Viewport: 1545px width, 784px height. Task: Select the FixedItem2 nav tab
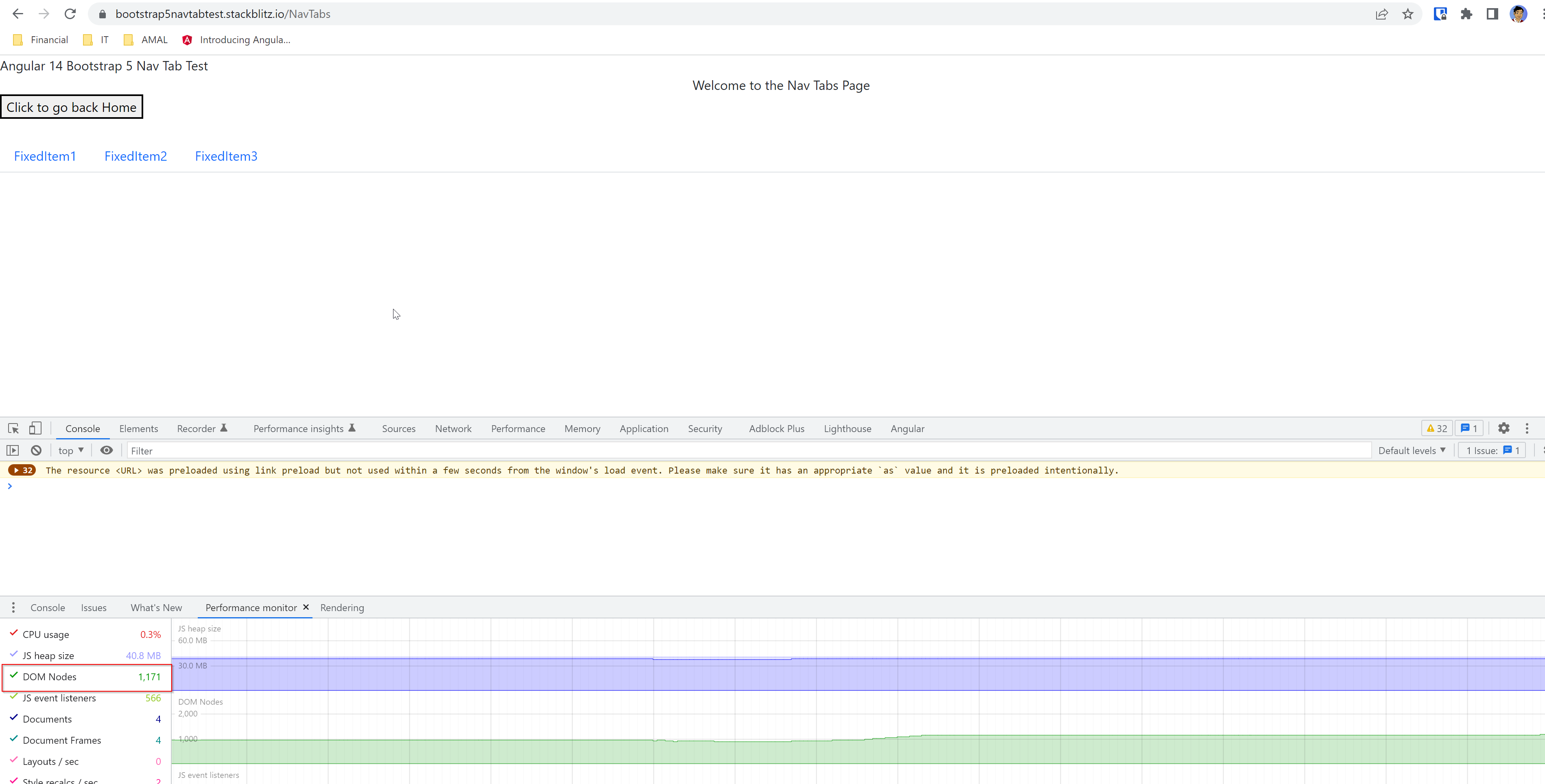point(135,156)
